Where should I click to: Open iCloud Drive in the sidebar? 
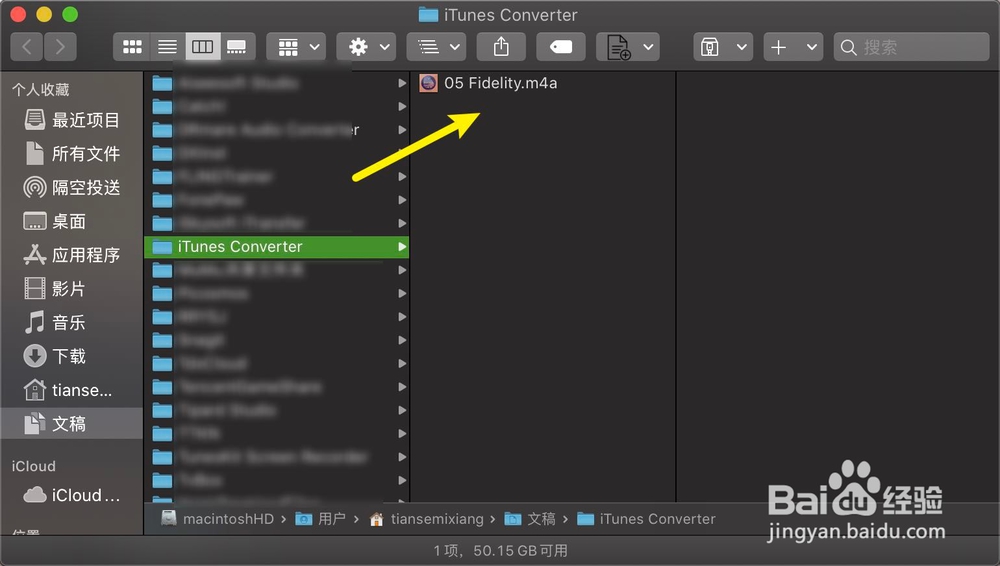(x=71, y=495)
